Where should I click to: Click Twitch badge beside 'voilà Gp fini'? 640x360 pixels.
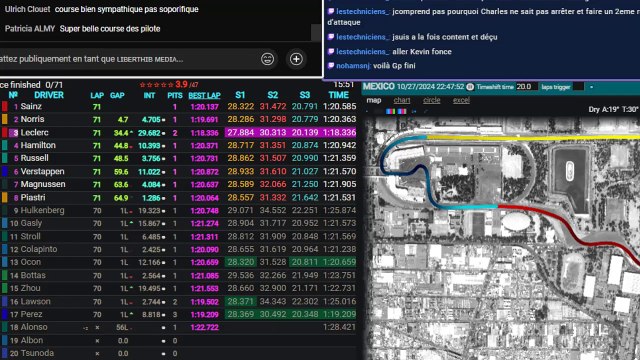pyautogui.click(x=331, y=66)
